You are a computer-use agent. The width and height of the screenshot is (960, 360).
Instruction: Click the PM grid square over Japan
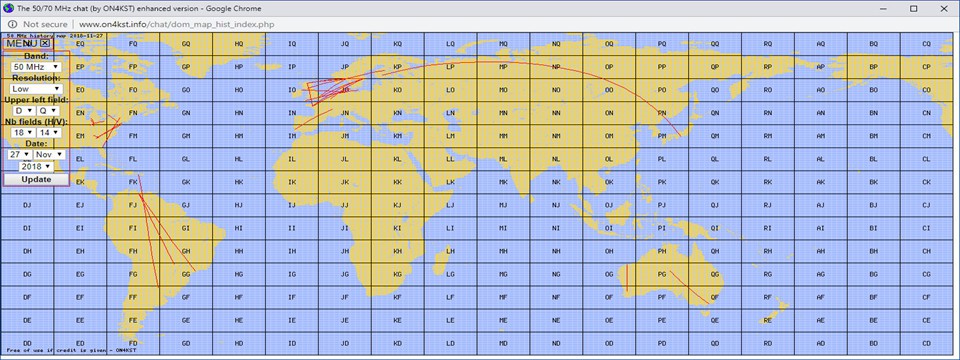click(x=662, y=136)
